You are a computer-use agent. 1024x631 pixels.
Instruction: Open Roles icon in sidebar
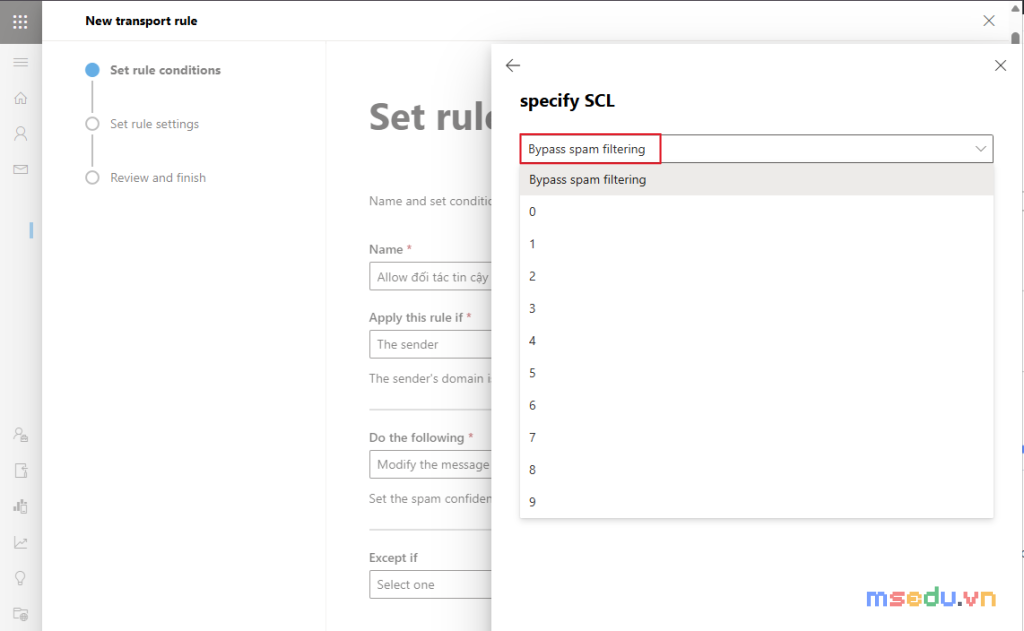[x=20, y=434]
